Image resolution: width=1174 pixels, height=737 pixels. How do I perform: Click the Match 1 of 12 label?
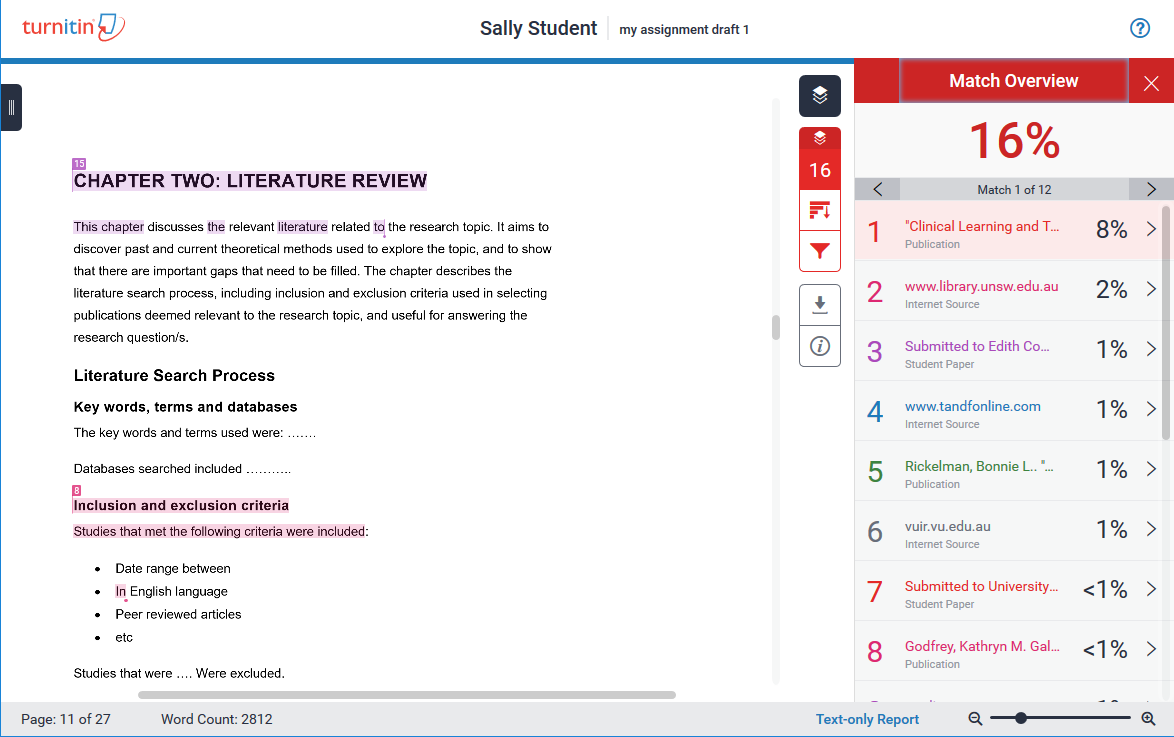click(1014, 189)
